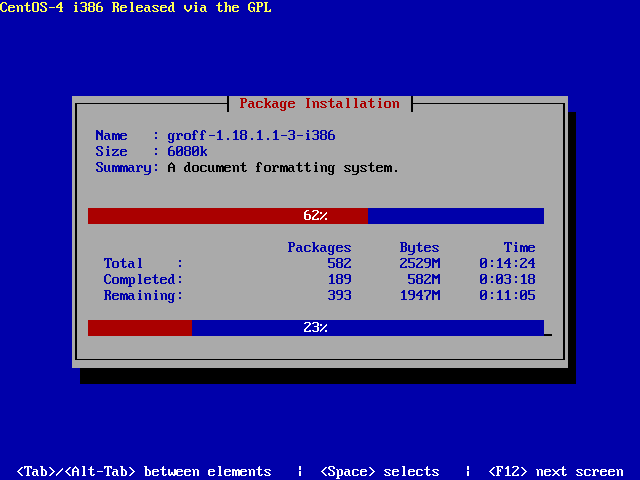Click completed time 0:03:18
Screen dimensions: 640x480
(507, 279)
